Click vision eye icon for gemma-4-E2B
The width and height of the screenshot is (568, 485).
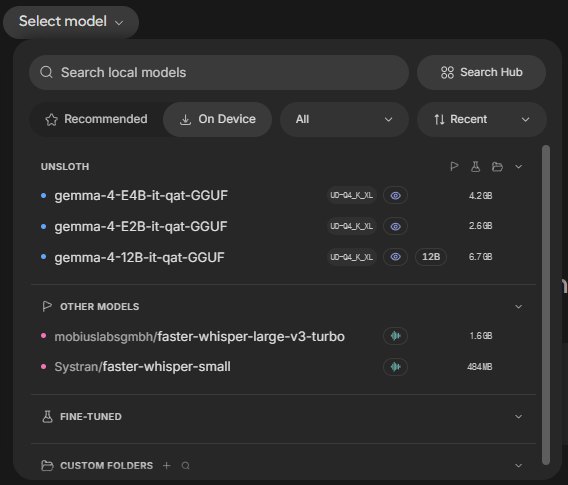tap(396, 226)
